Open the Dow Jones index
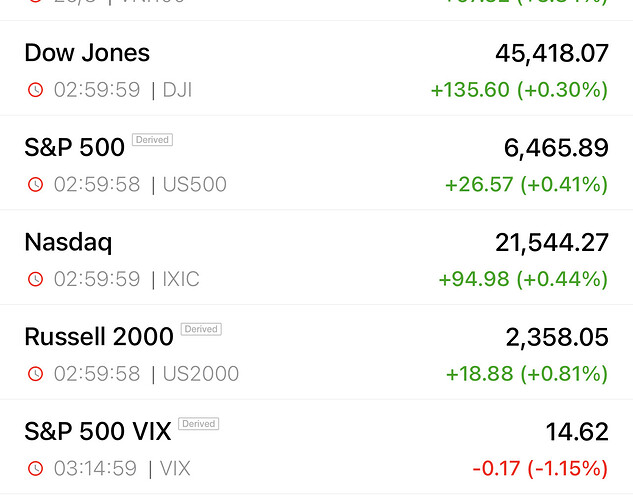Screen dimensions: 633x500 point(87,53)
